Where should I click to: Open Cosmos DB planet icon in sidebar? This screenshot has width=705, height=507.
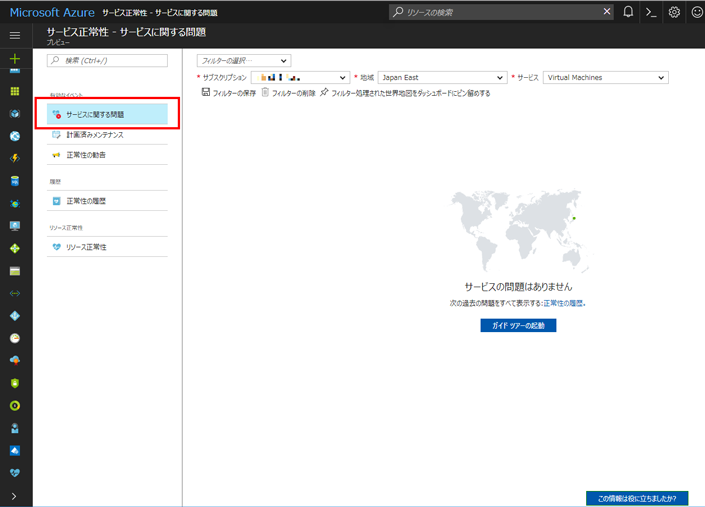click(15, 204)
